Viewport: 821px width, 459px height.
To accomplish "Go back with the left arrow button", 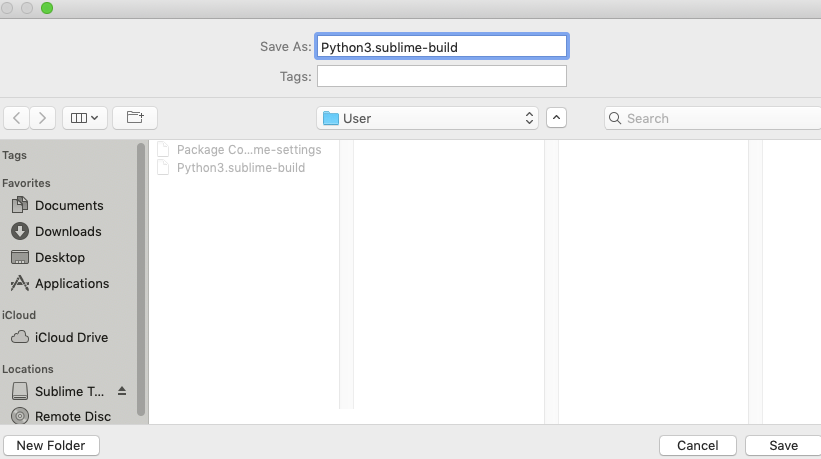I will tap(16, 118).
